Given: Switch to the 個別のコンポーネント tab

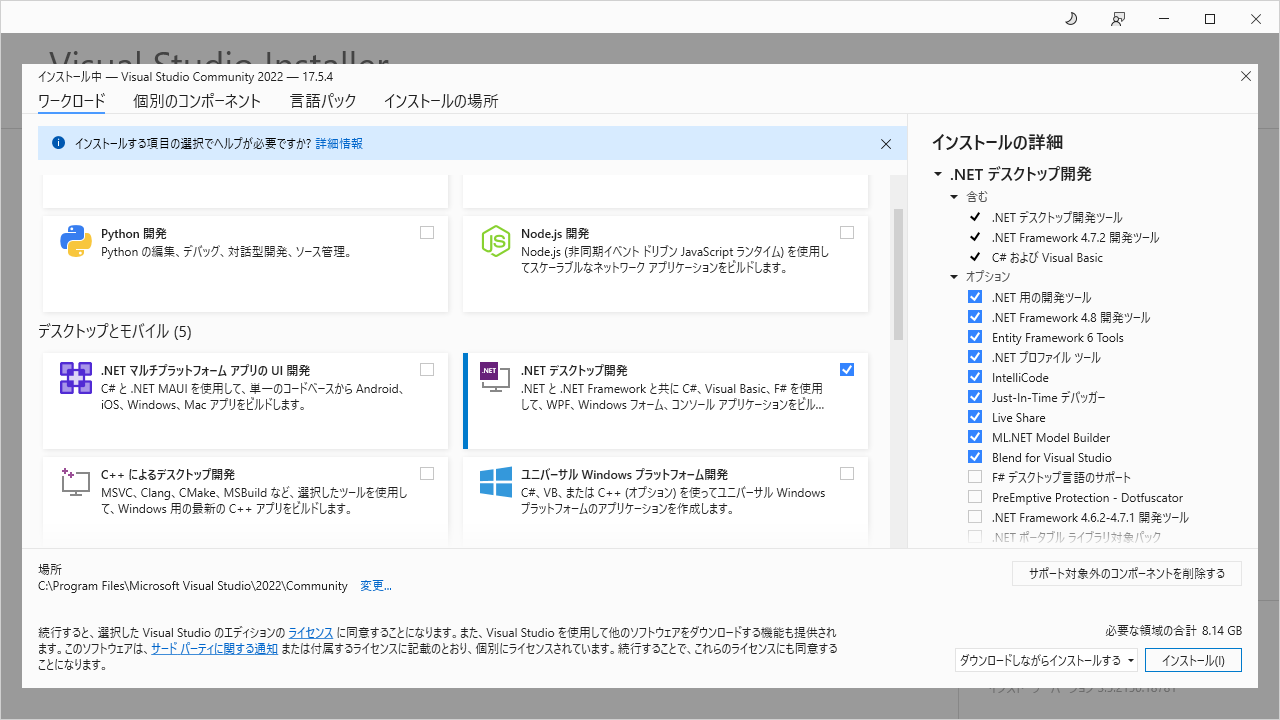Looking at the screenshot, I should tap(197, 101).
